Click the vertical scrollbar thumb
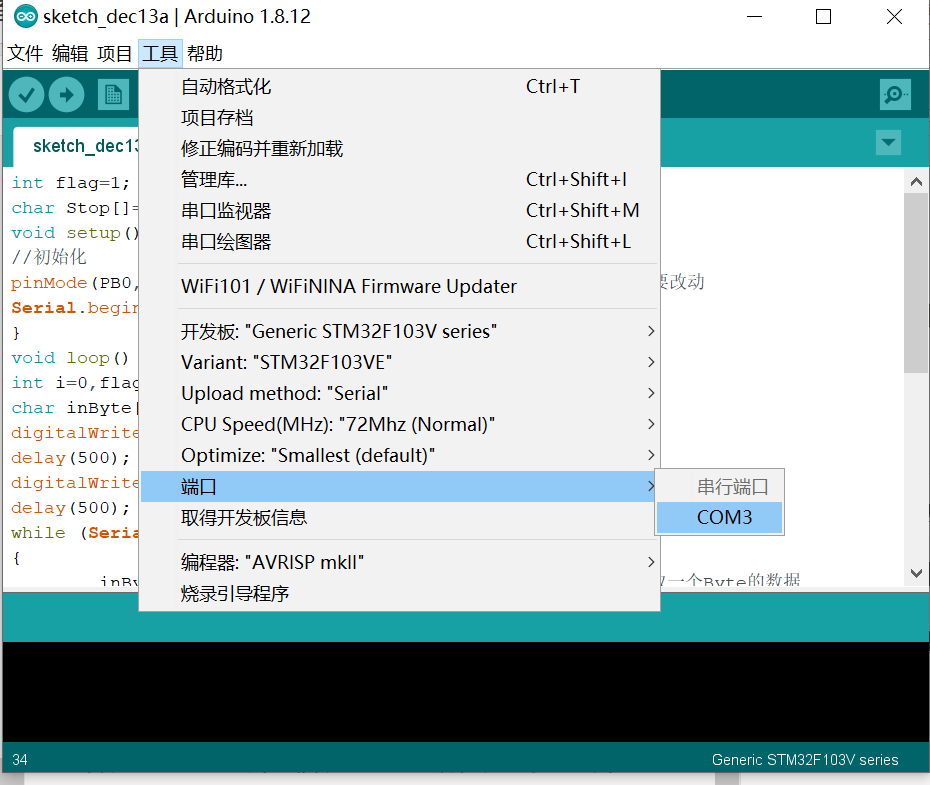 (x=916, y=283)
